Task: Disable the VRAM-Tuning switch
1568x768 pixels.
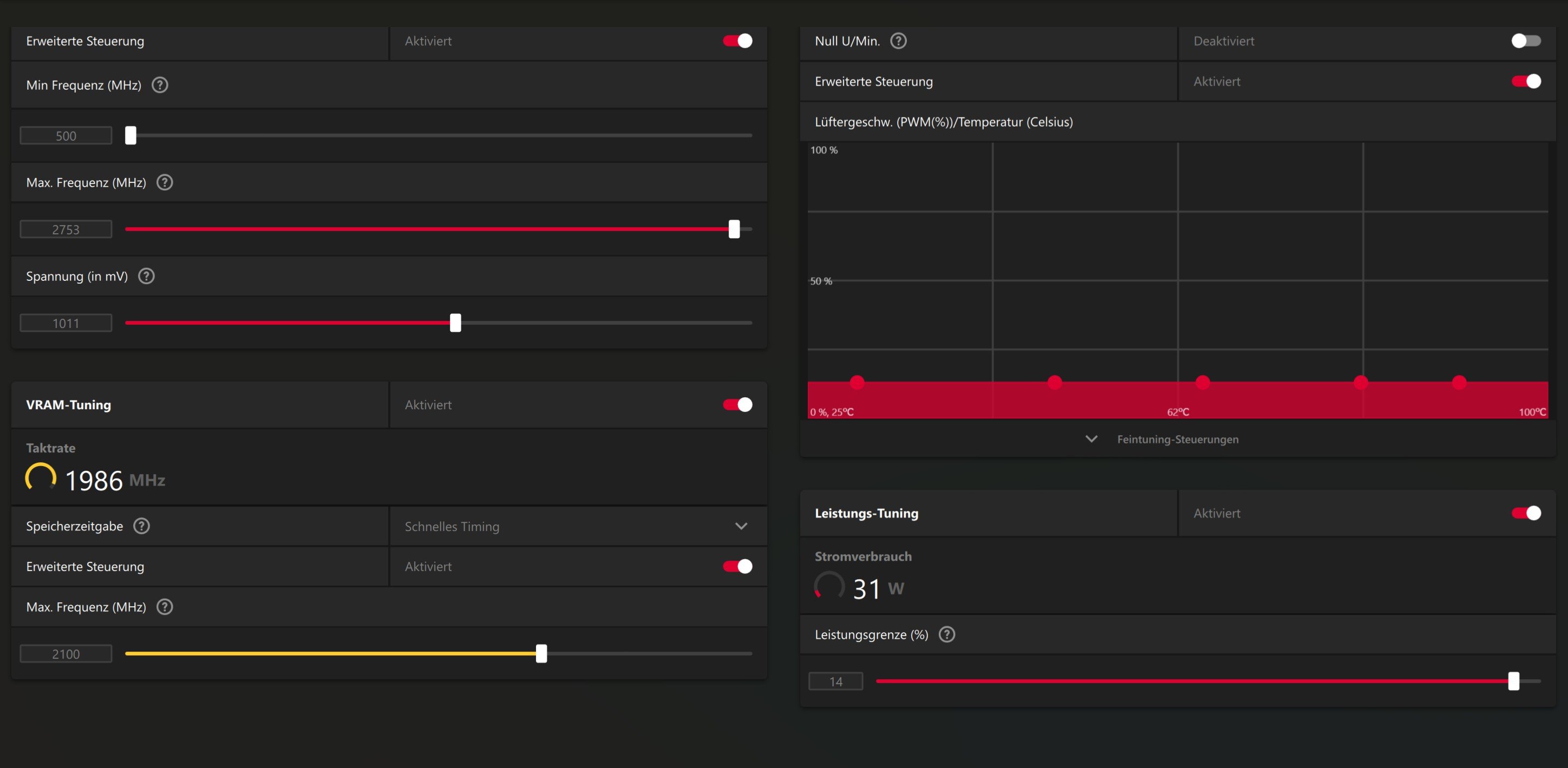Action: (737, 405)
